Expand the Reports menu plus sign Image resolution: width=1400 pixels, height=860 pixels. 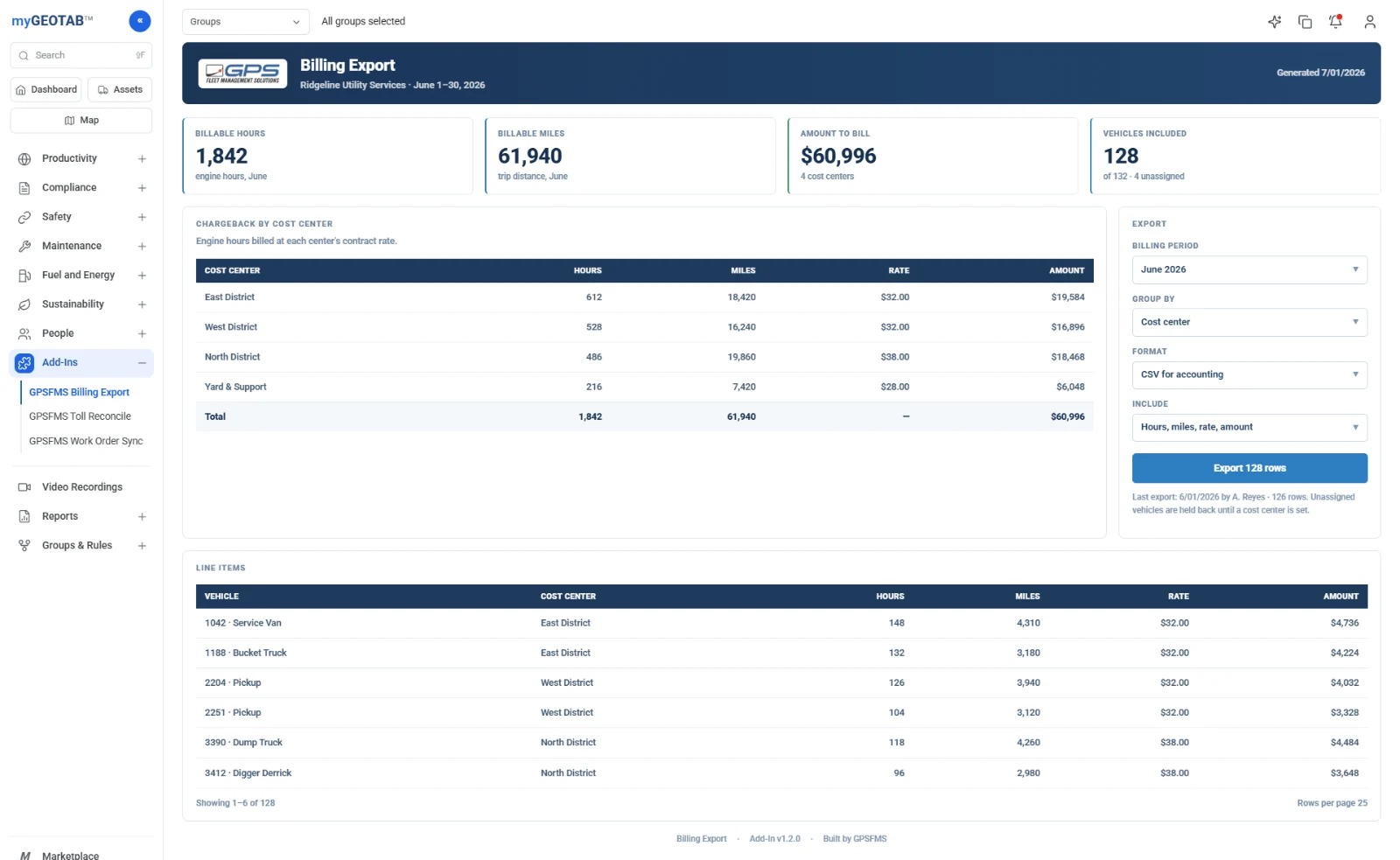click(142, 516)
